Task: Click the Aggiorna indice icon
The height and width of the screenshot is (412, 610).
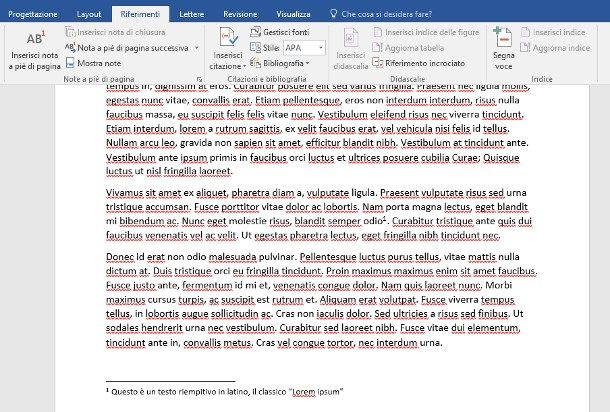Action: click(x=525, y=48)
